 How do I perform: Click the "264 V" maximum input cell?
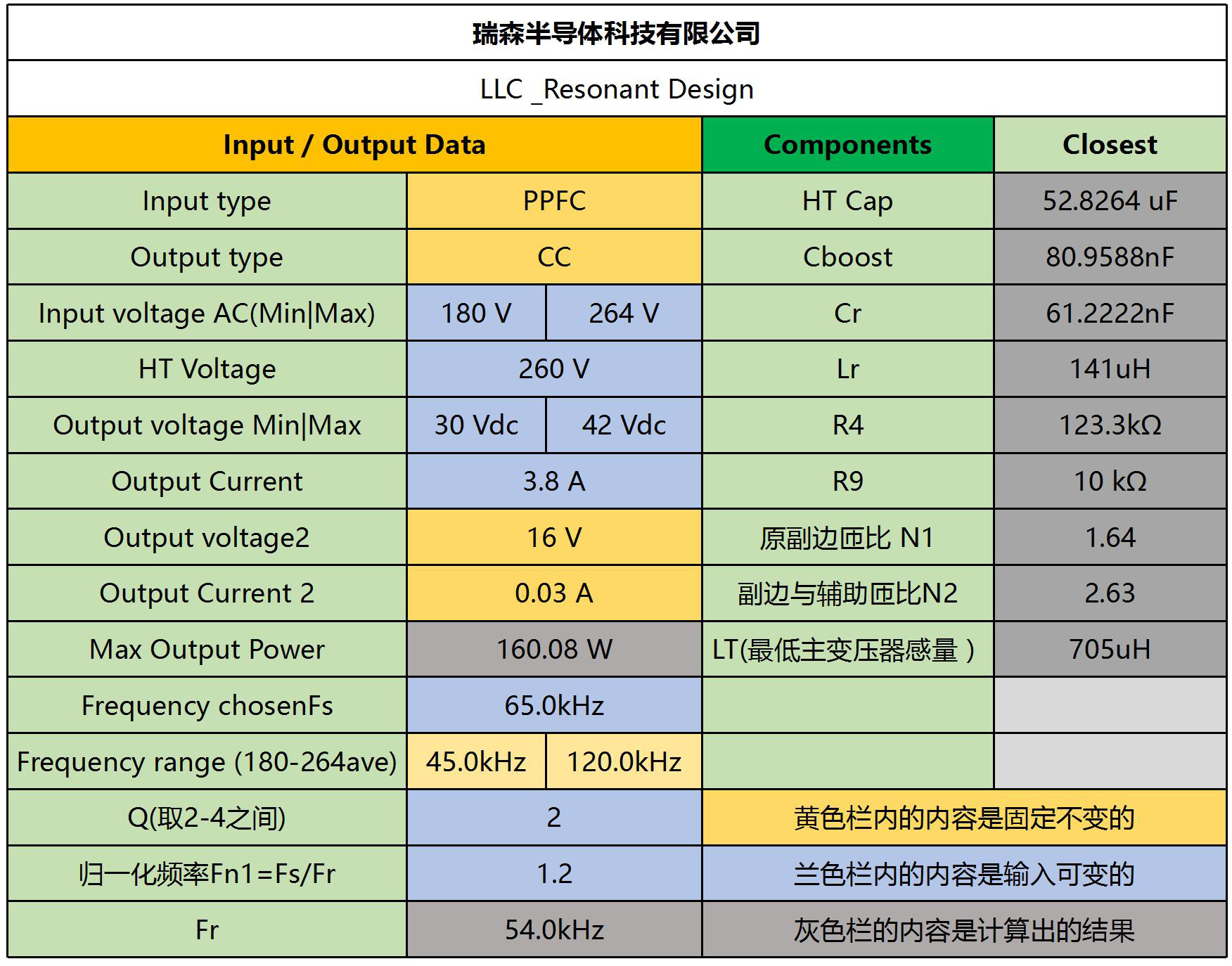click(624, 314)
